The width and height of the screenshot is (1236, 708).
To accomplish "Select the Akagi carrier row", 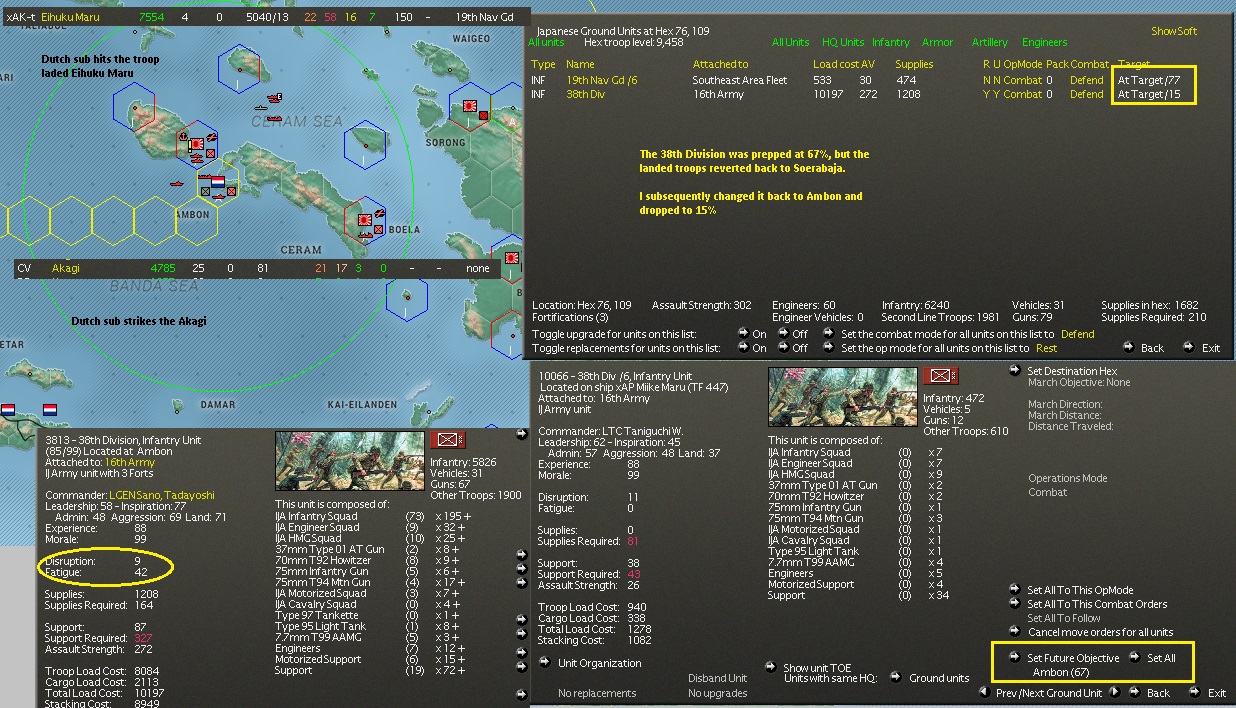I will (x=255, y=269).
